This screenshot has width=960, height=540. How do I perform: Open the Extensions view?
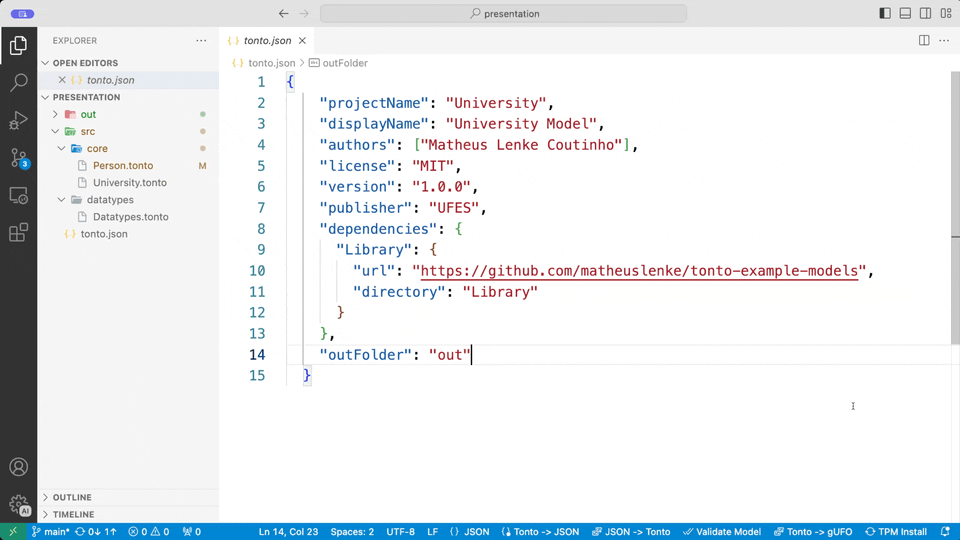(18, 233)
